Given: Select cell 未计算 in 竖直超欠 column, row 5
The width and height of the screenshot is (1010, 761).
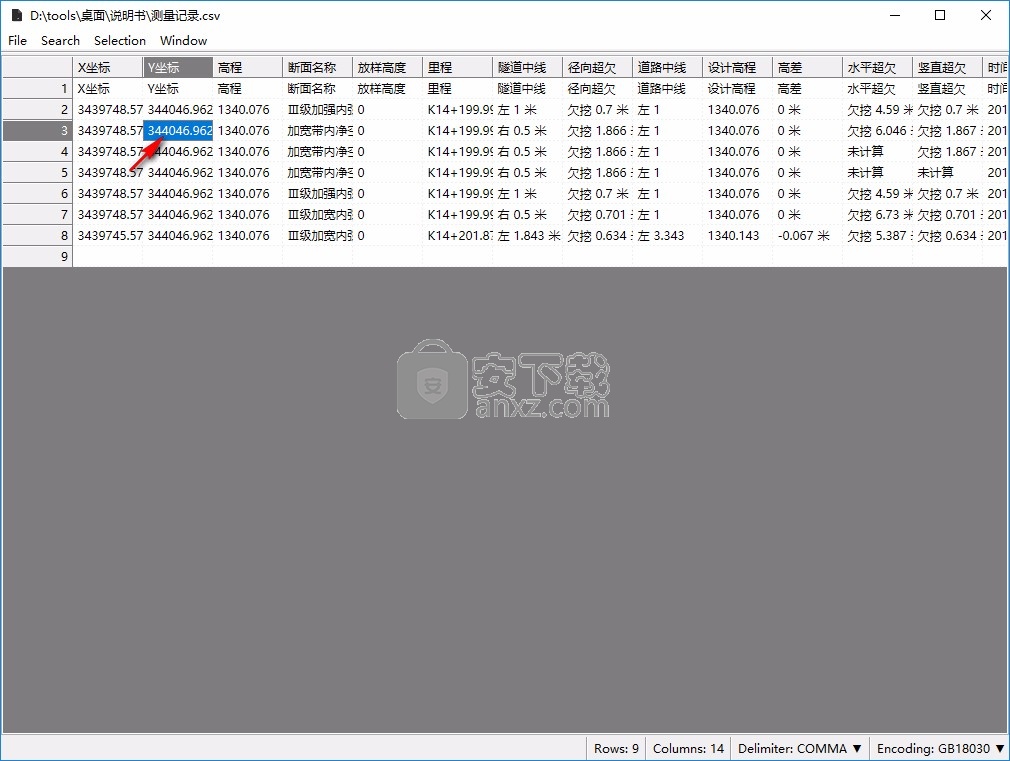Looking at the screenshot, I should [946, 173].
